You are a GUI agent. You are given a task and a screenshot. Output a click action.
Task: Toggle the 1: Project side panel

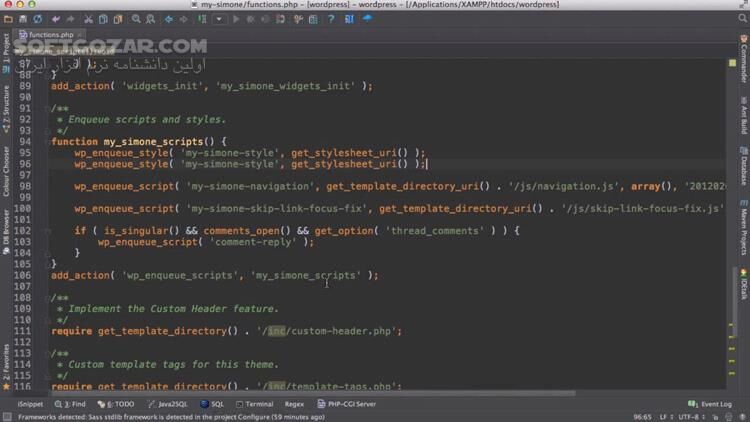(x=6, y=52)
